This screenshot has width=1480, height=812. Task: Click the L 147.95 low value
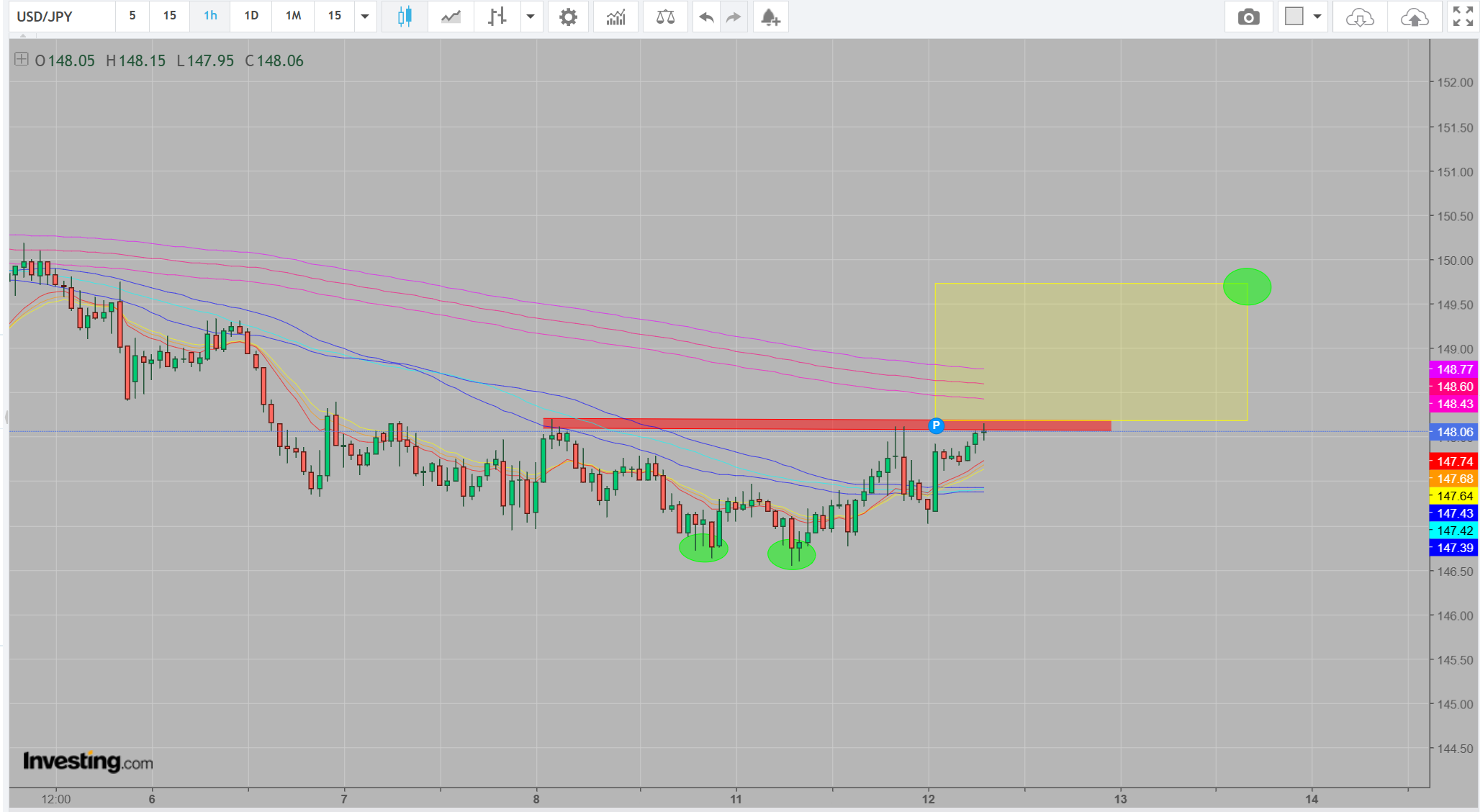[206, 60]
